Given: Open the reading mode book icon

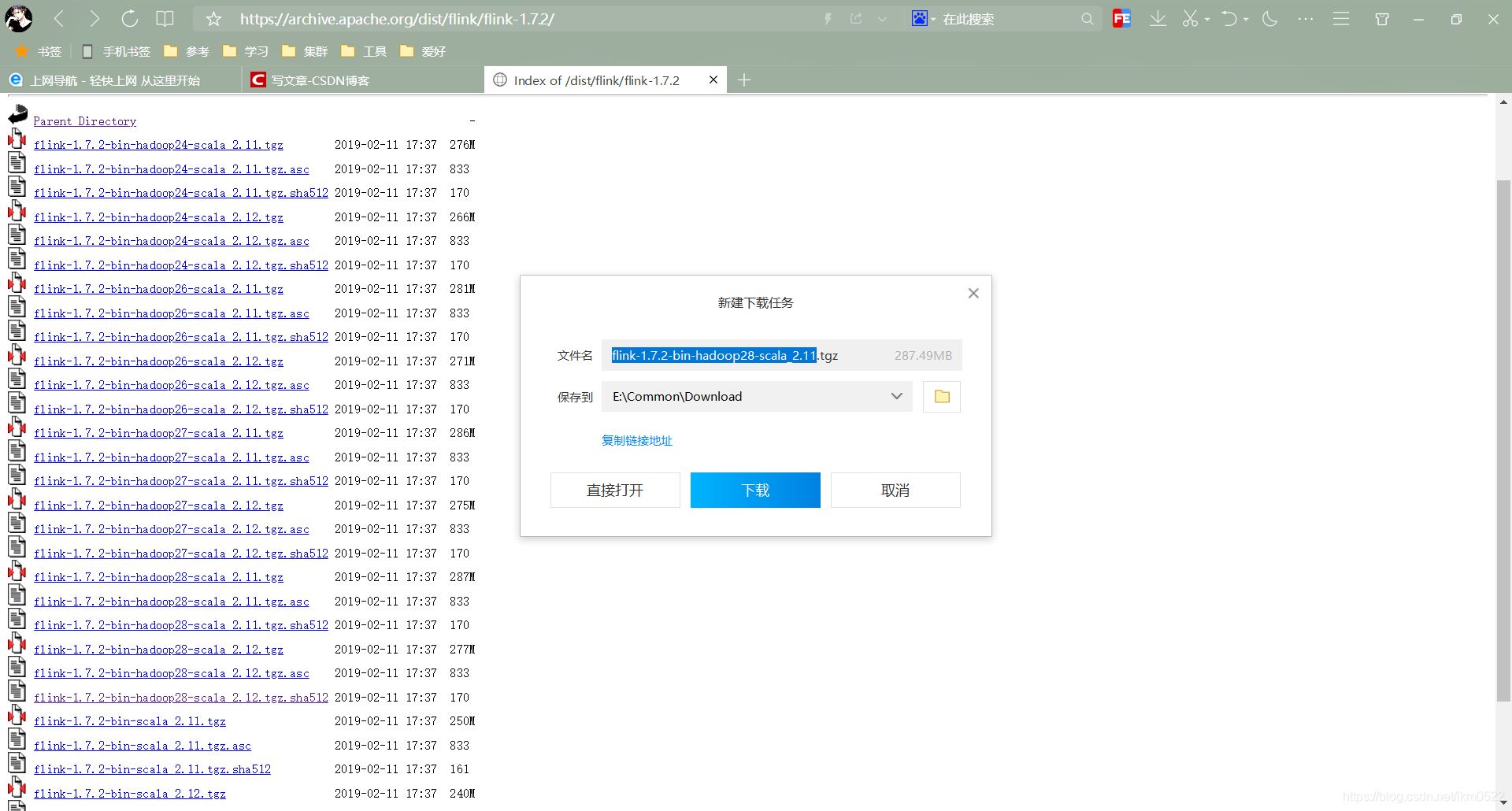Looking at the screenshot, I should point(165,19).
